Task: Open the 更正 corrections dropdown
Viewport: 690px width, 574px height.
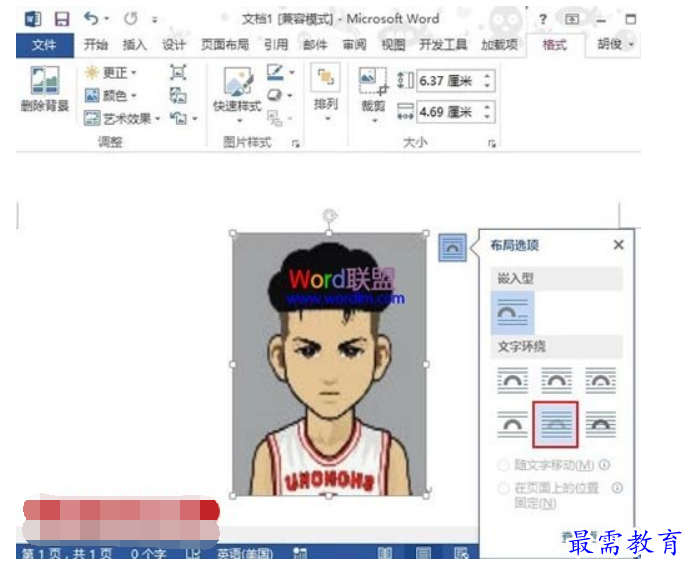Action: (x=110, y=72)
